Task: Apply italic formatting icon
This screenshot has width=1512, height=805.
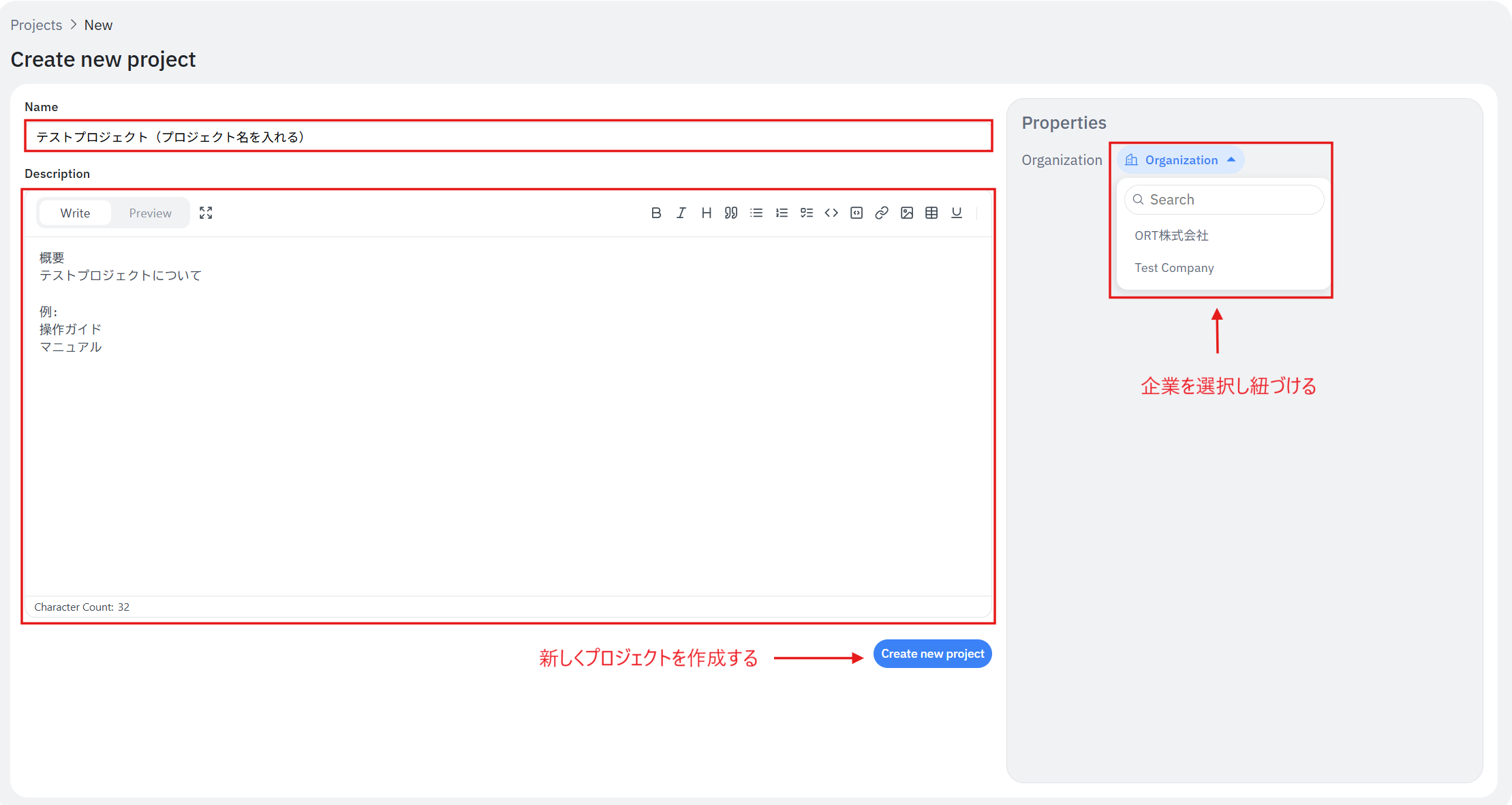Action: [x=681, y=213]
